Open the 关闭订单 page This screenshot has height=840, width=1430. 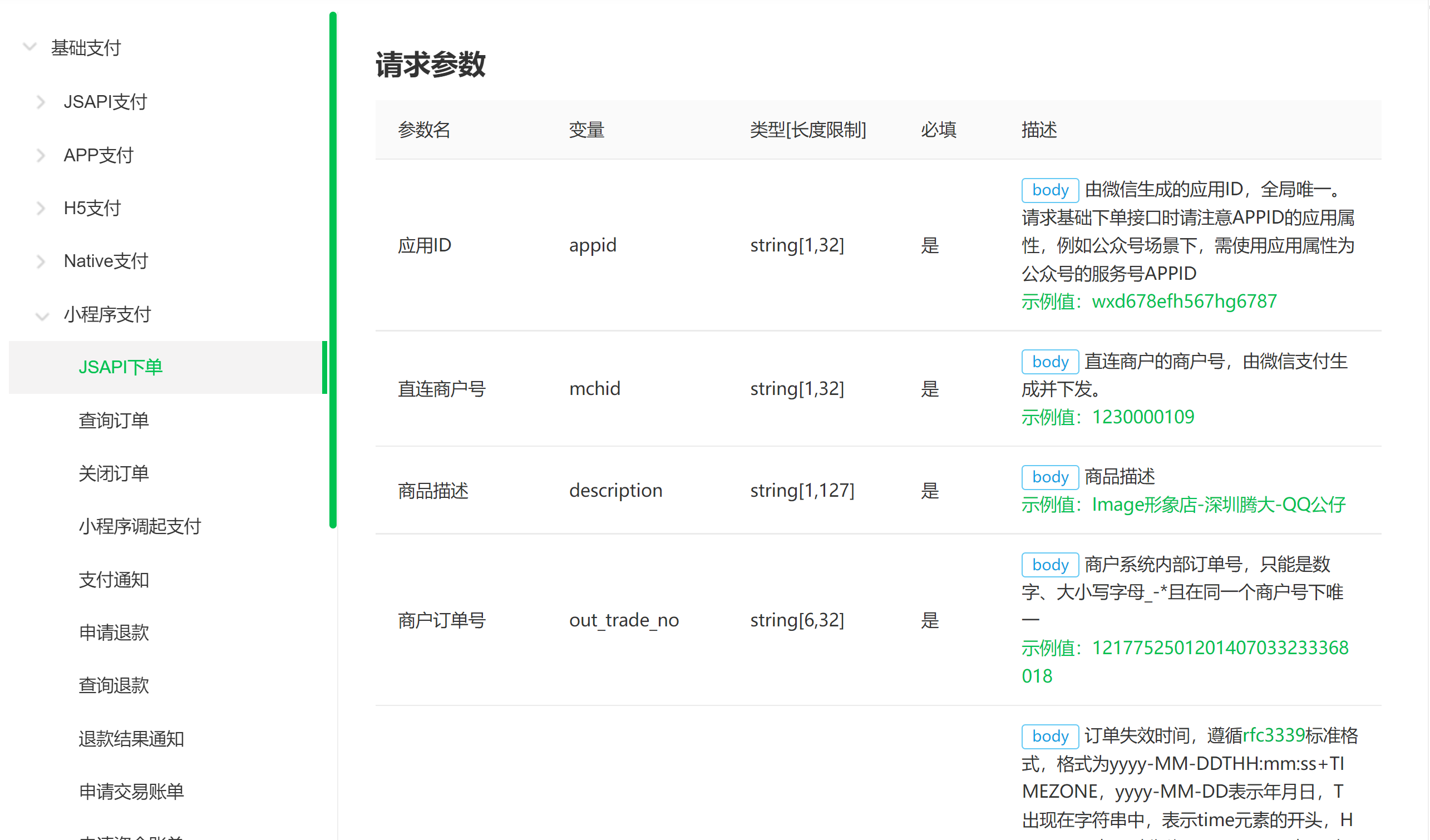[114, 473]
